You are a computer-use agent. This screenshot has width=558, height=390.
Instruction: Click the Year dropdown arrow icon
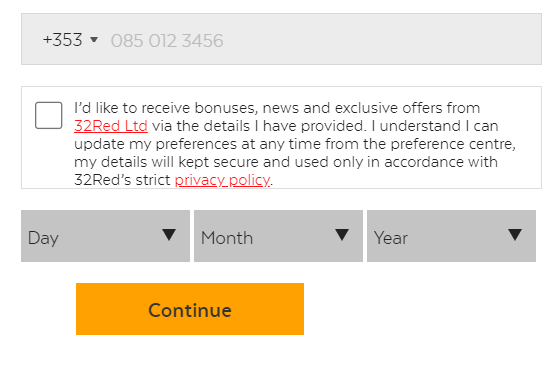point(515,235)
